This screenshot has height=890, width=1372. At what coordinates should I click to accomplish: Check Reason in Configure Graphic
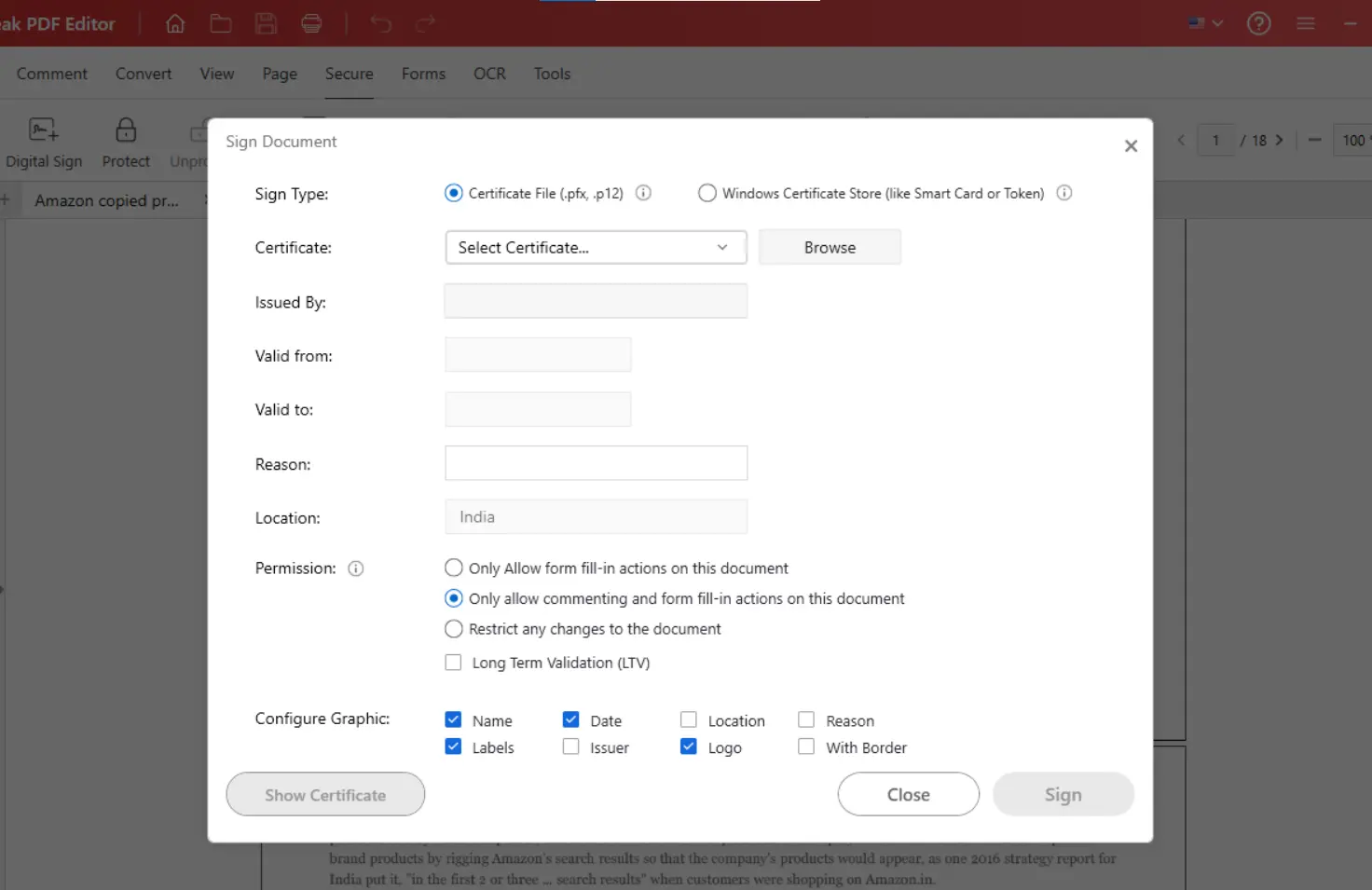(806, 719)
